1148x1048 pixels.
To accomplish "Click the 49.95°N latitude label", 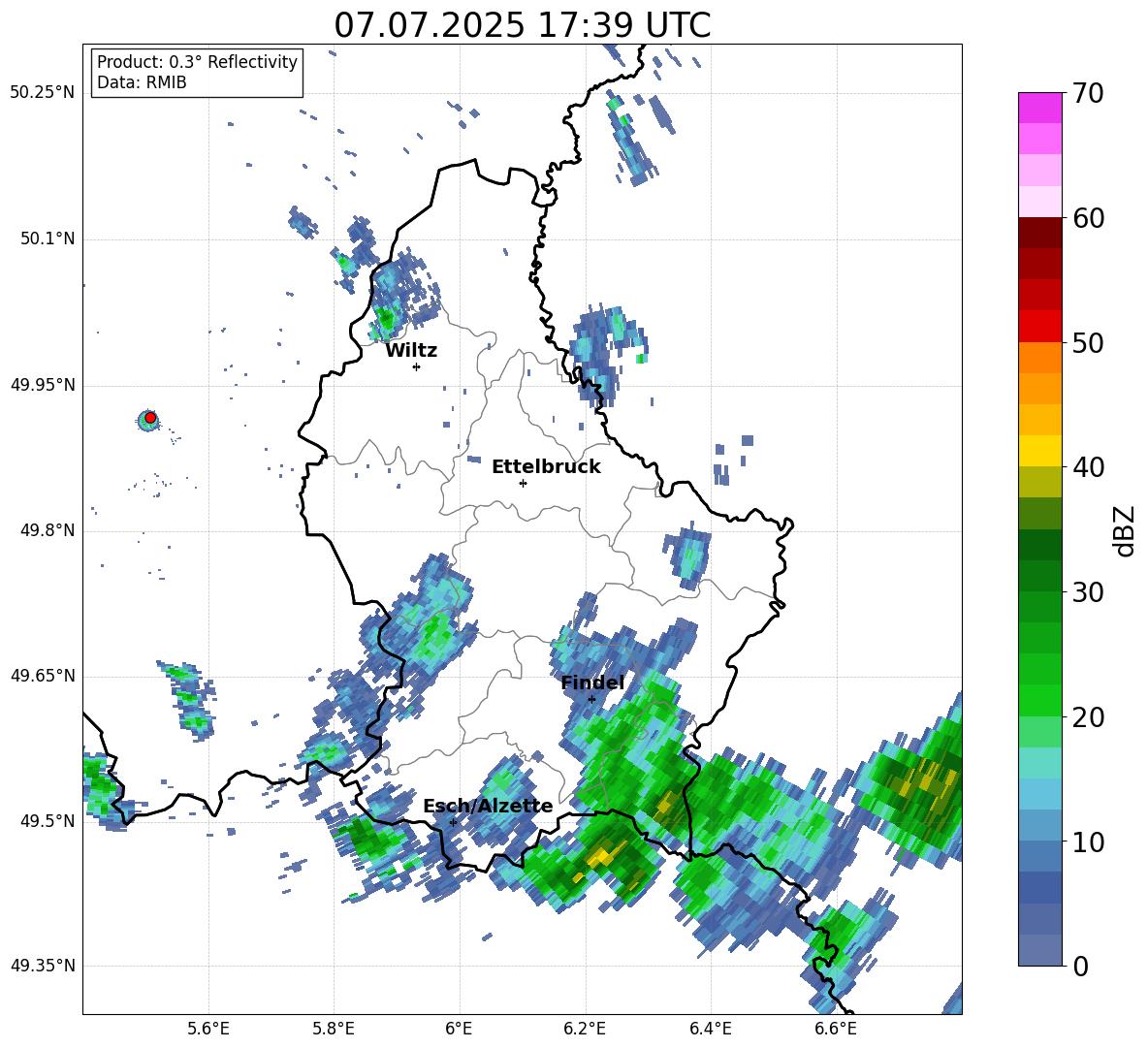I will (43, 384).
